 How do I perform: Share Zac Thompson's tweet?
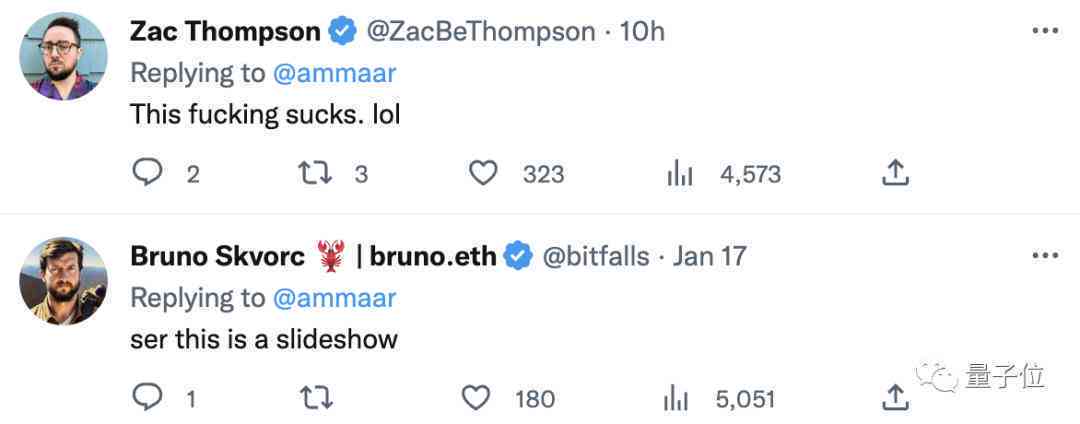click(x=895, y=173)
